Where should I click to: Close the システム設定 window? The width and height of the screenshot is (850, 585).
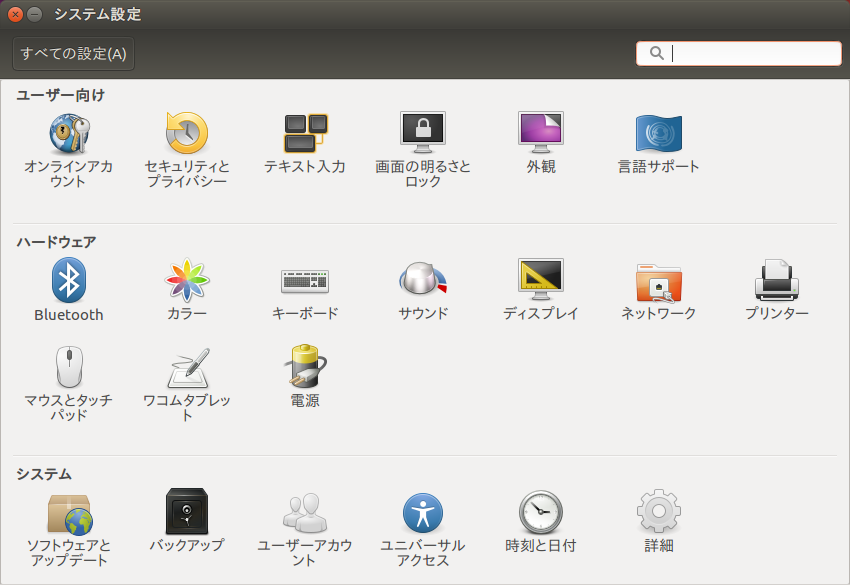tap(15, 15)
